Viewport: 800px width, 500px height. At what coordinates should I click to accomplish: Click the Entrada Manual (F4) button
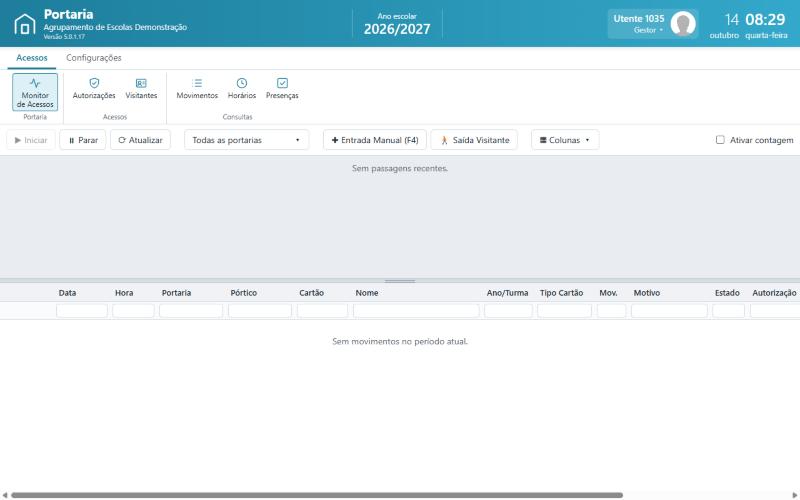pos(375,140)
